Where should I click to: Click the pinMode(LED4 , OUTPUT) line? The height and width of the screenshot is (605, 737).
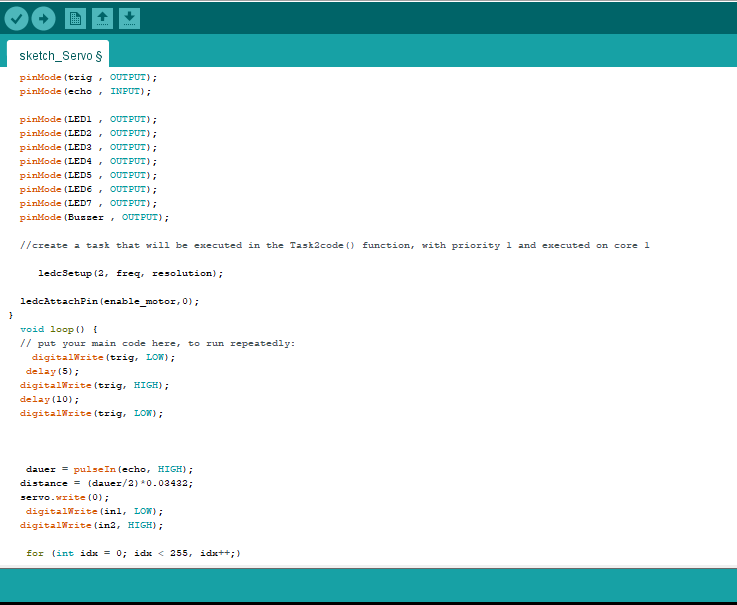(88, 161)
